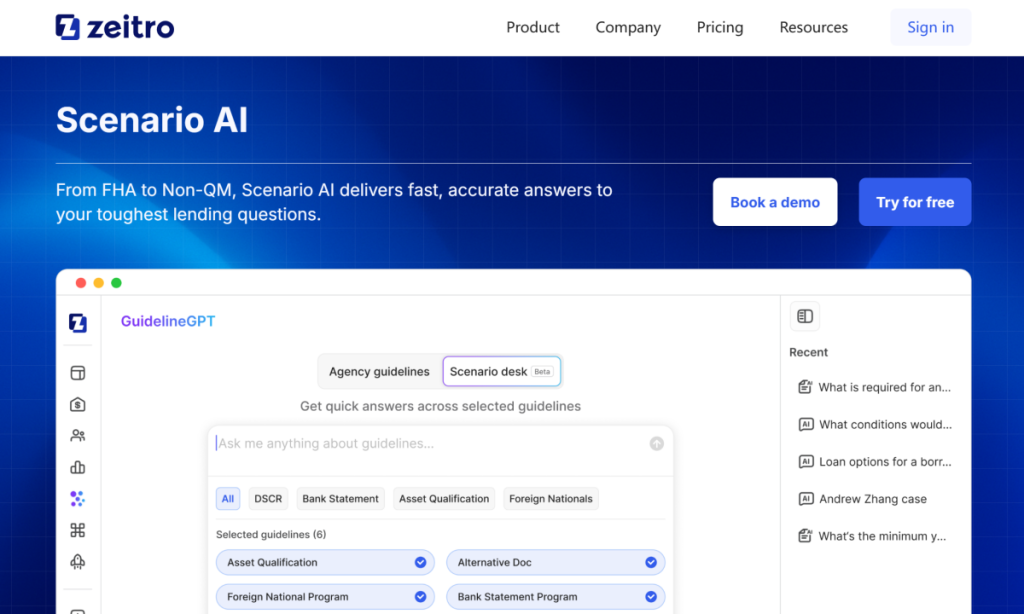Open the people contacts sidebar icon
Viewport: 1024px width, 614px height.
(x=78, y=436)
